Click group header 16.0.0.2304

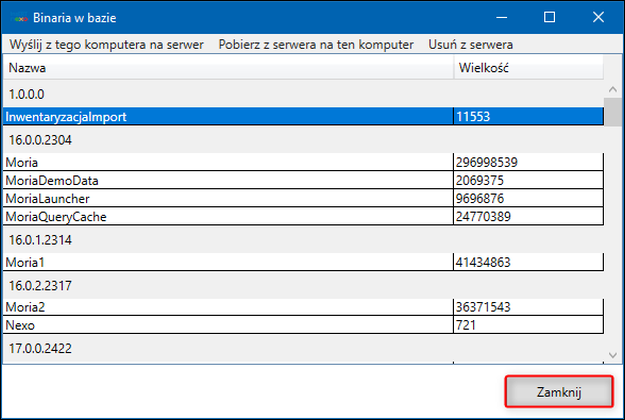pos(303,140)
